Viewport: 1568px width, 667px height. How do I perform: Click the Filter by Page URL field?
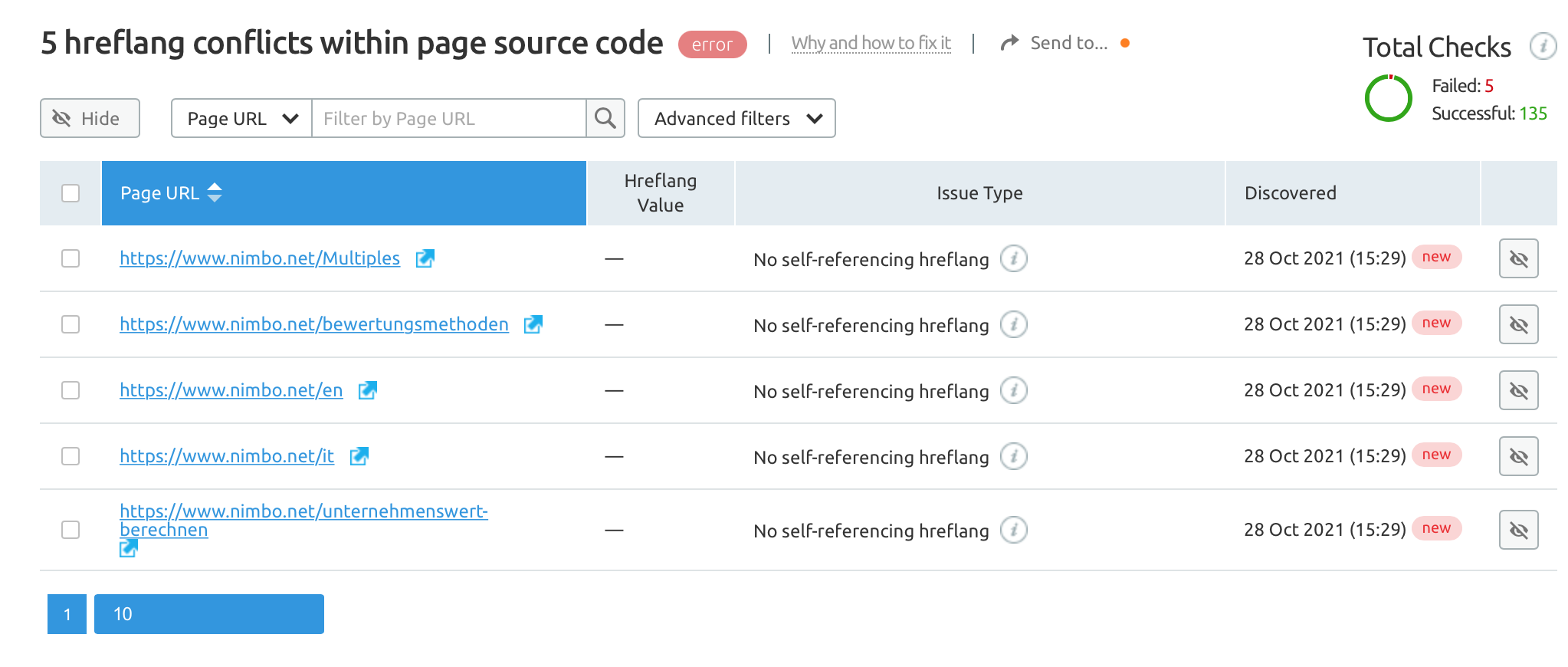coord(448,118)
